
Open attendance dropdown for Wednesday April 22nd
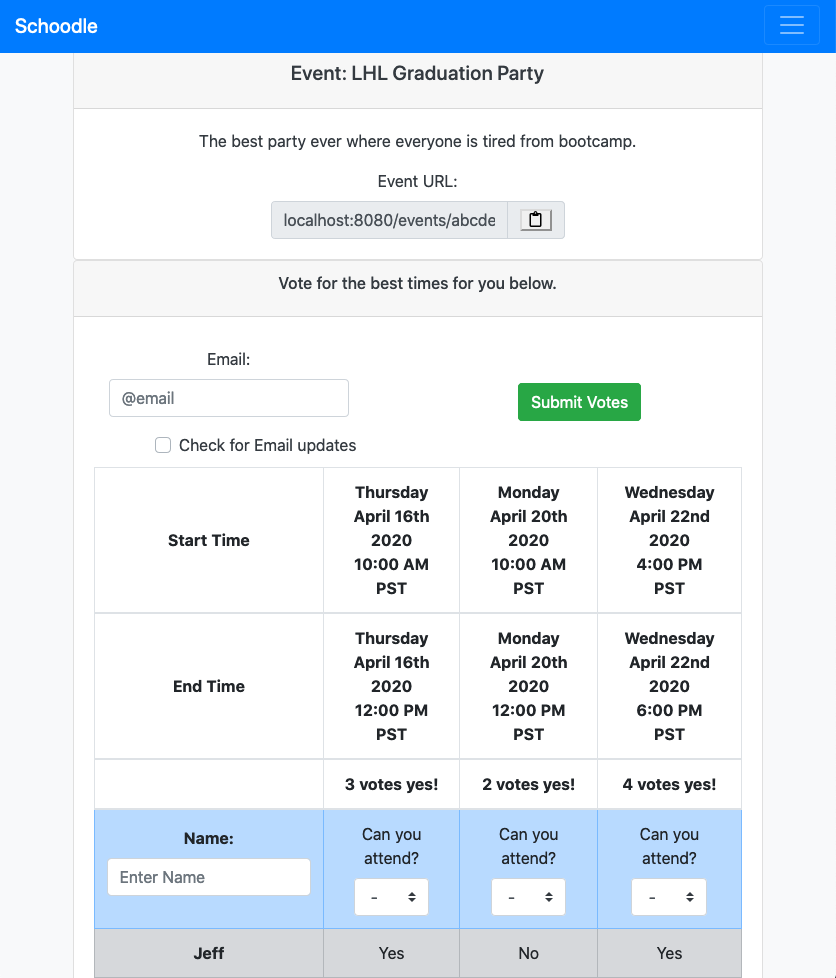coord(669,897)
